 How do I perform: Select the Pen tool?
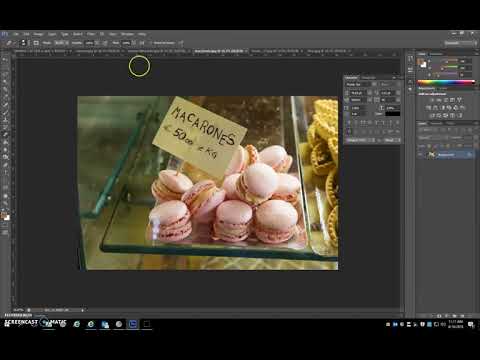click(x=5, y=165)
